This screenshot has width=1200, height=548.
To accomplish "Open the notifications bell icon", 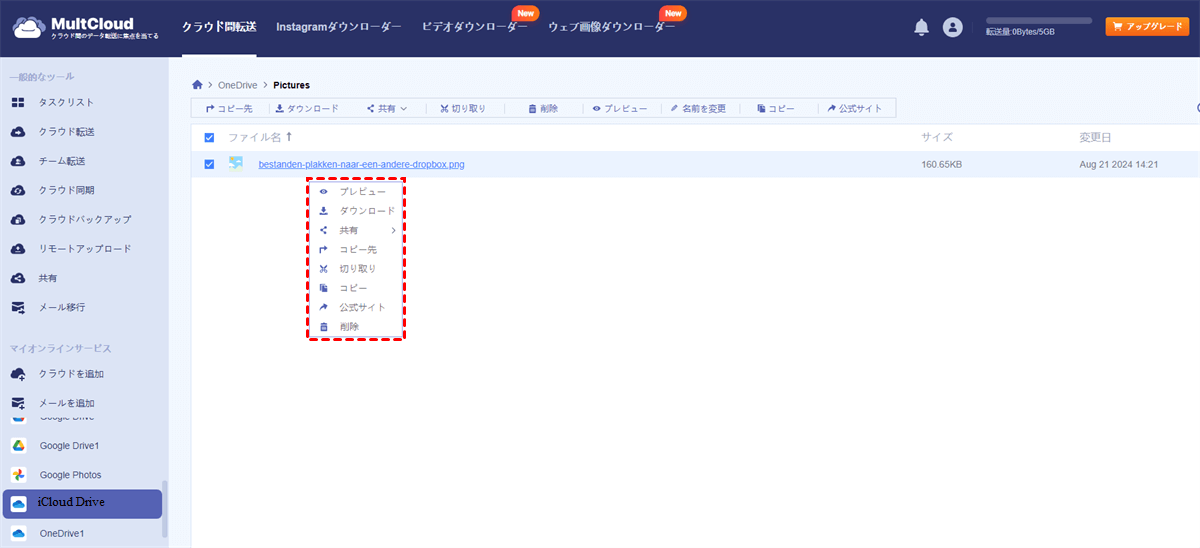I will click(x=921, y=28).
